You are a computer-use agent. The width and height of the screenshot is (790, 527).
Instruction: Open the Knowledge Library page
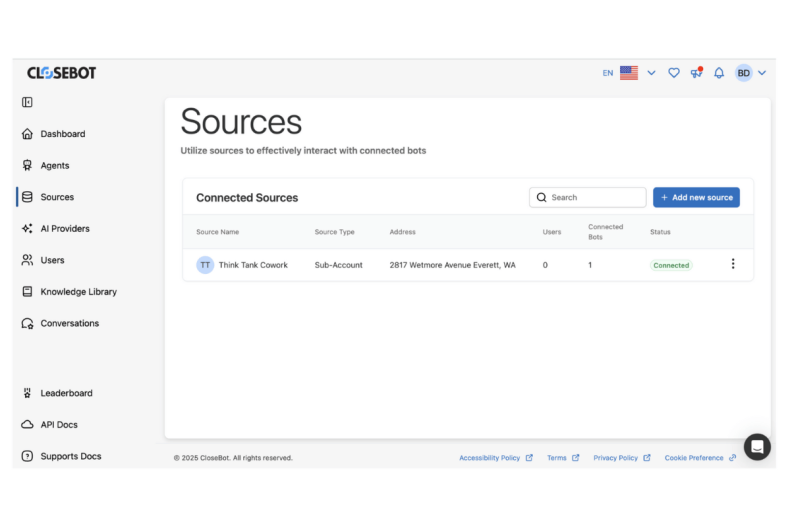(78, 292)
